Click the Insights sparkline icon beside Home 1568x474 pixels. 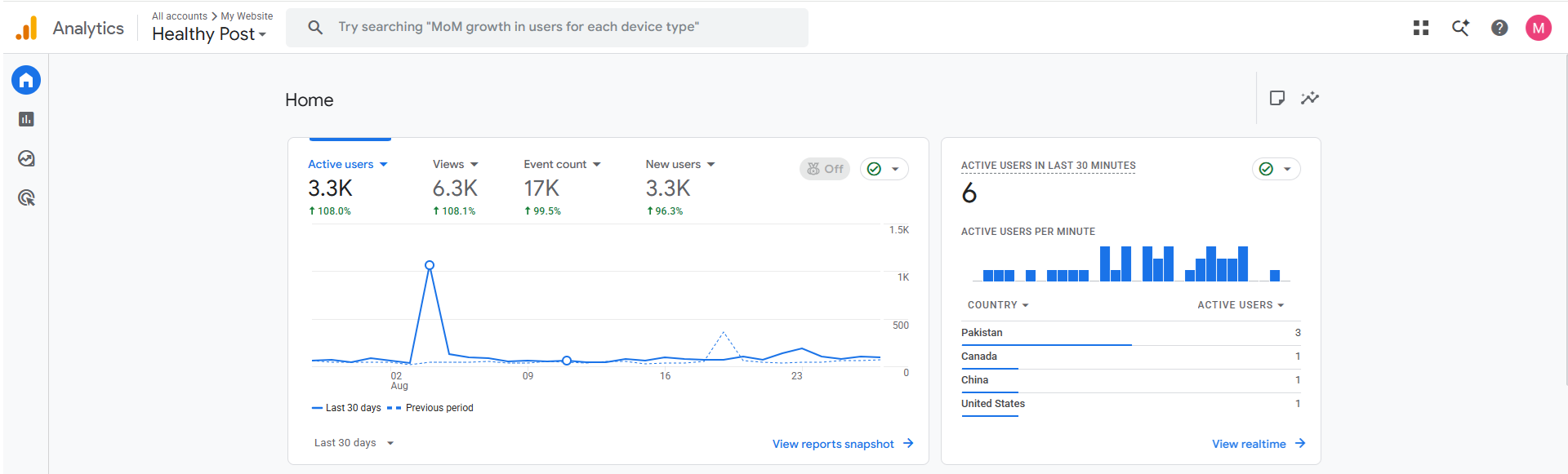1310,98
